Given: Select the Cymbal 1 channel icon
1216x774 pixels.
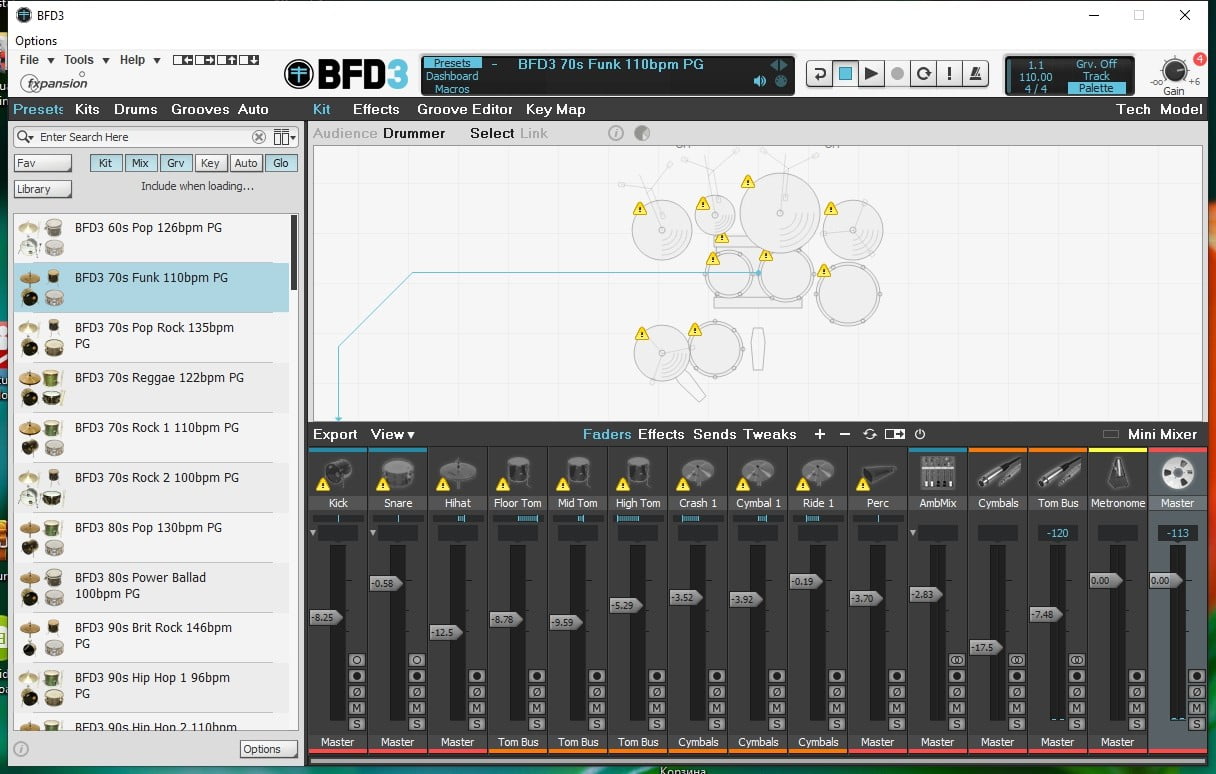Looking at the screenshot, I should [x=758, y=474].
